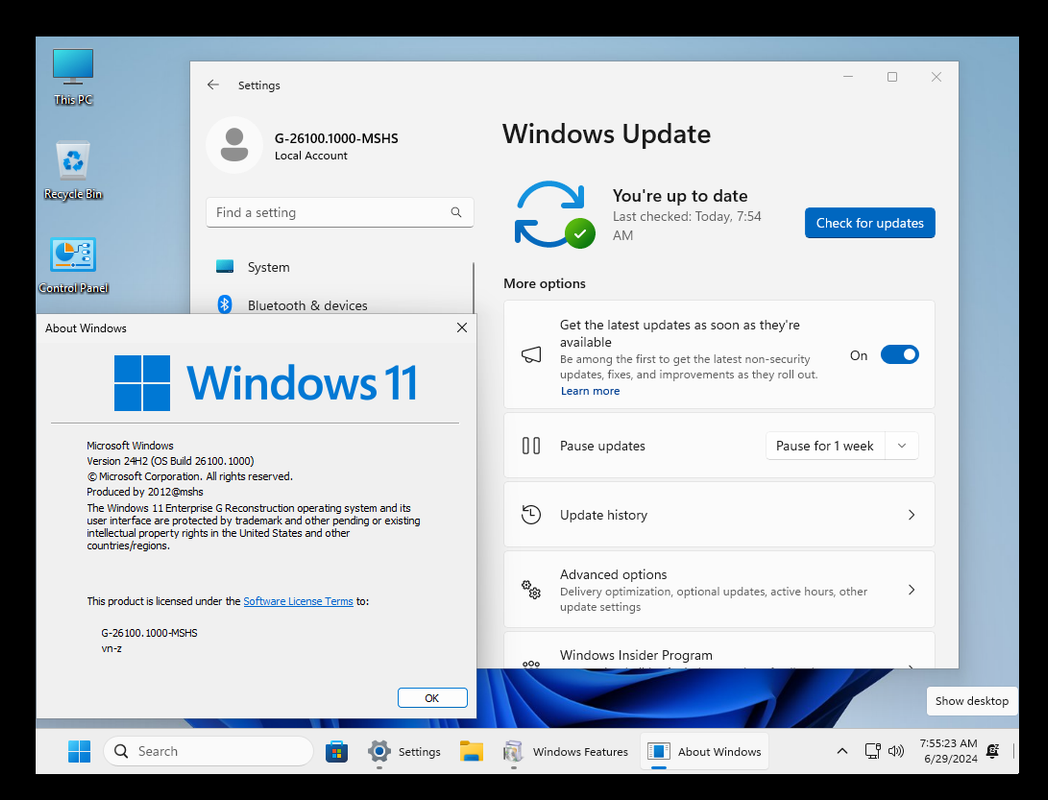Click the pause icon beside Pause updates
Viewport: 1048px width, 800px height.
[x=531, y=446]
